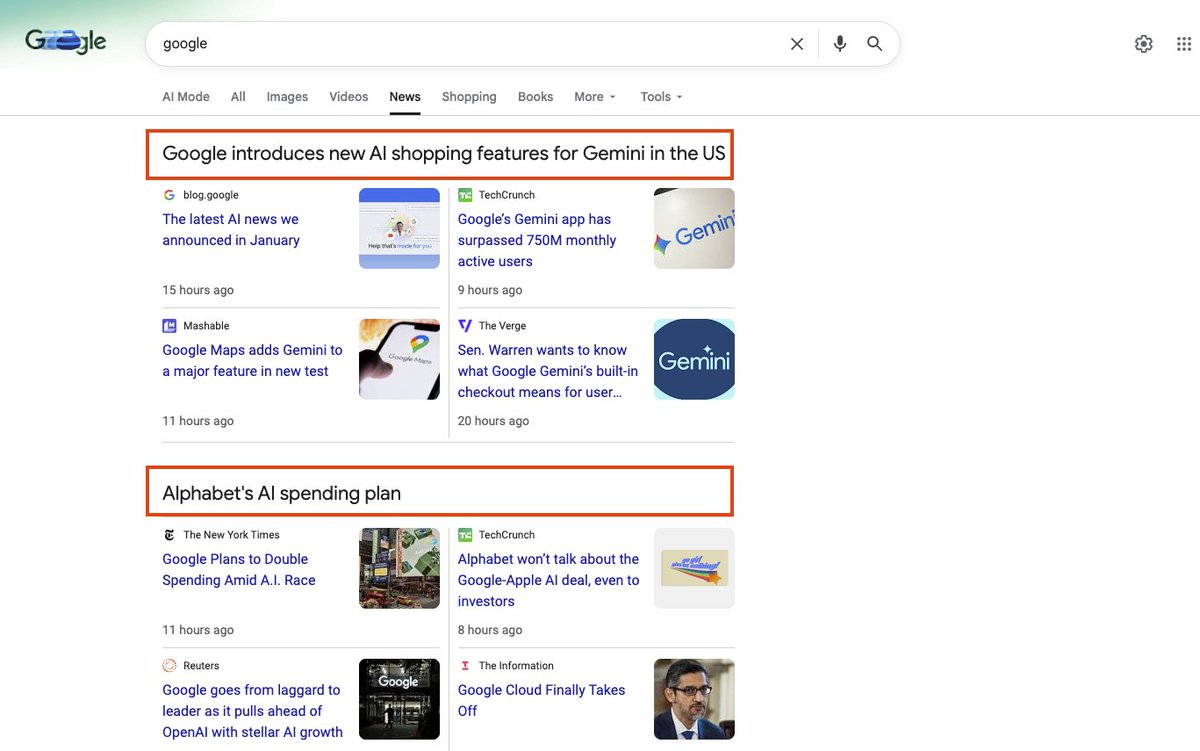Click the Mashable source icon
Screen dimensions: 1200x751
click(169, 326)
